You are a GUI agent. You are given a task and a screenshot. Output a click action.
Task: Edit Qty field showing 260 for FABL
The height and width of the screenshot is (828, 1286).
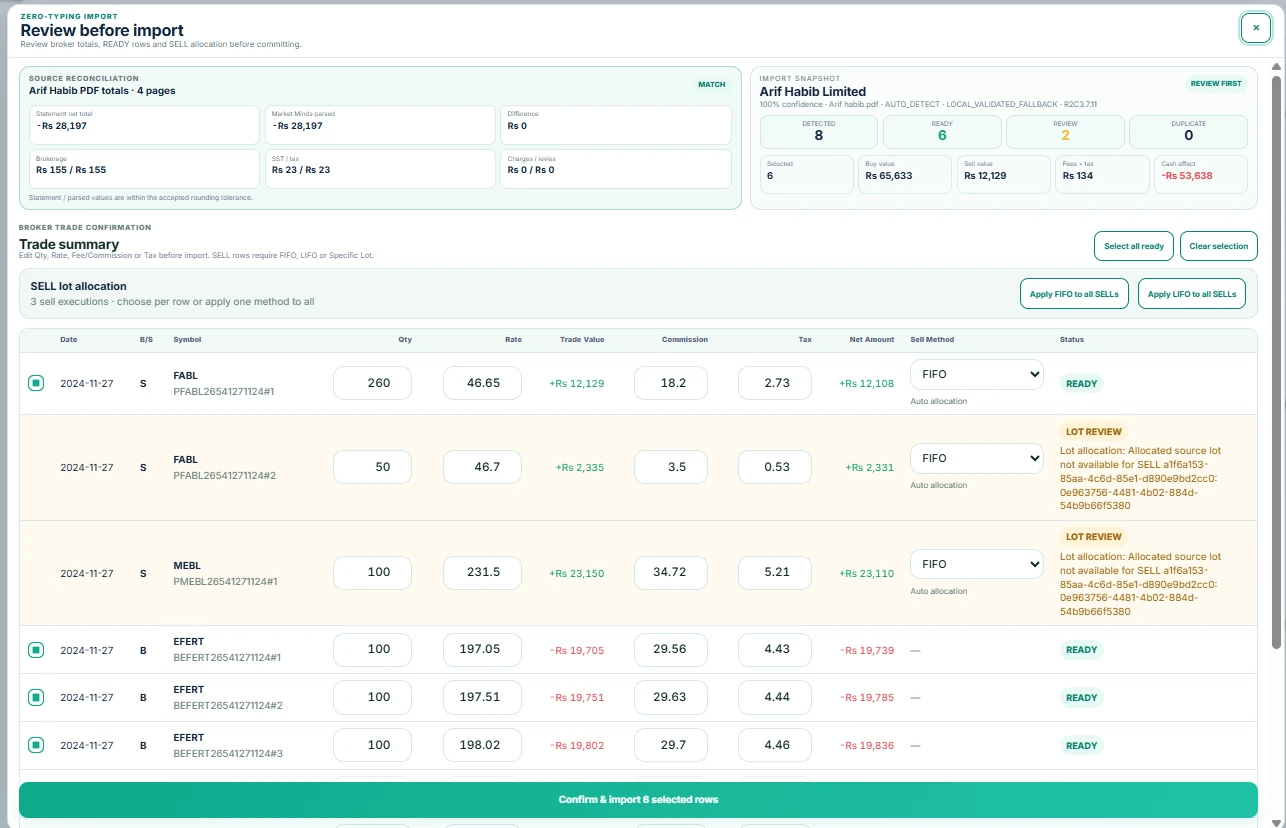pos(372,383)
